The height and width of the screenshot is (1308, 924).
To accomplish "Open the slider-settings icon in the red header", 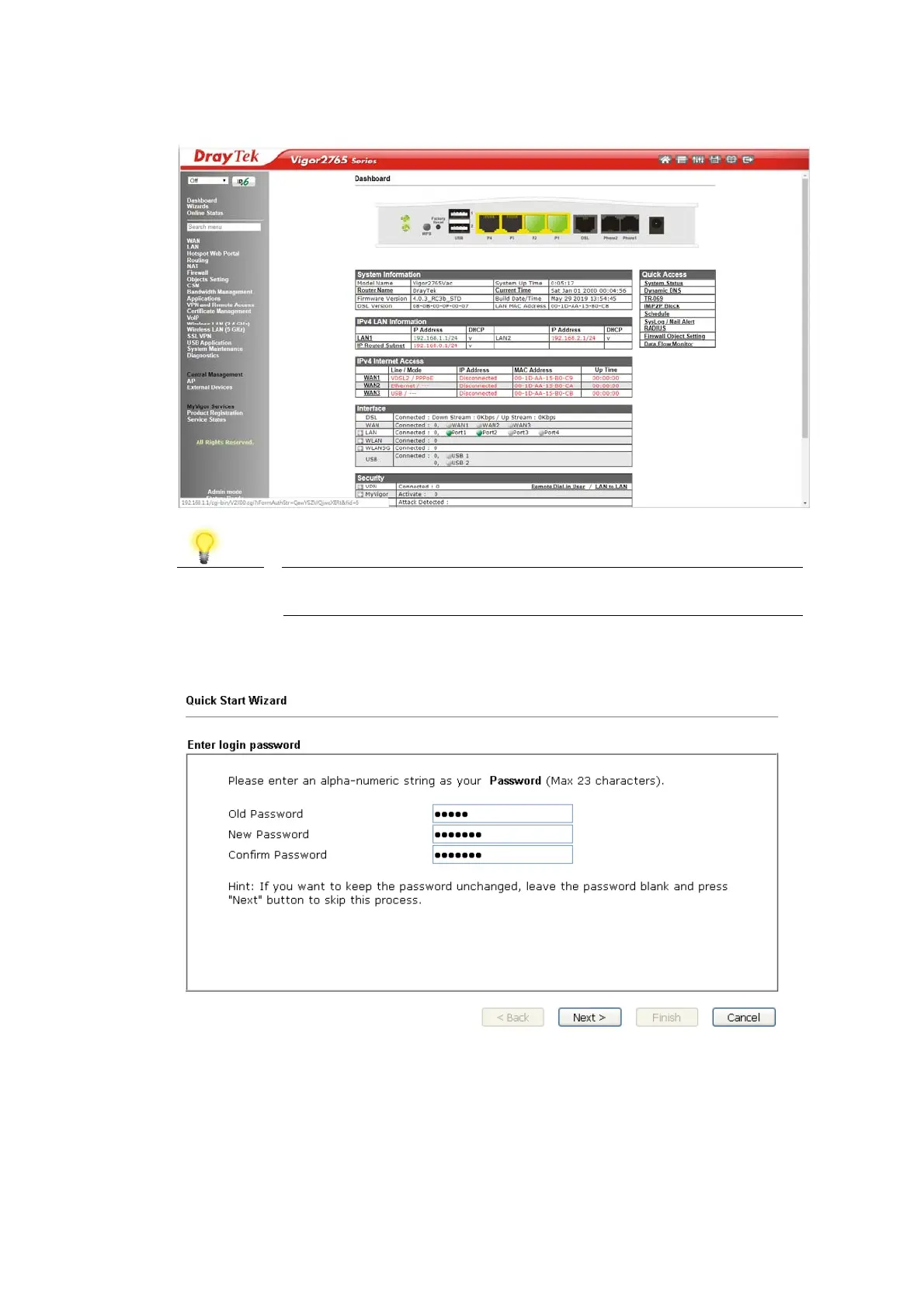I will coord(698,160).
